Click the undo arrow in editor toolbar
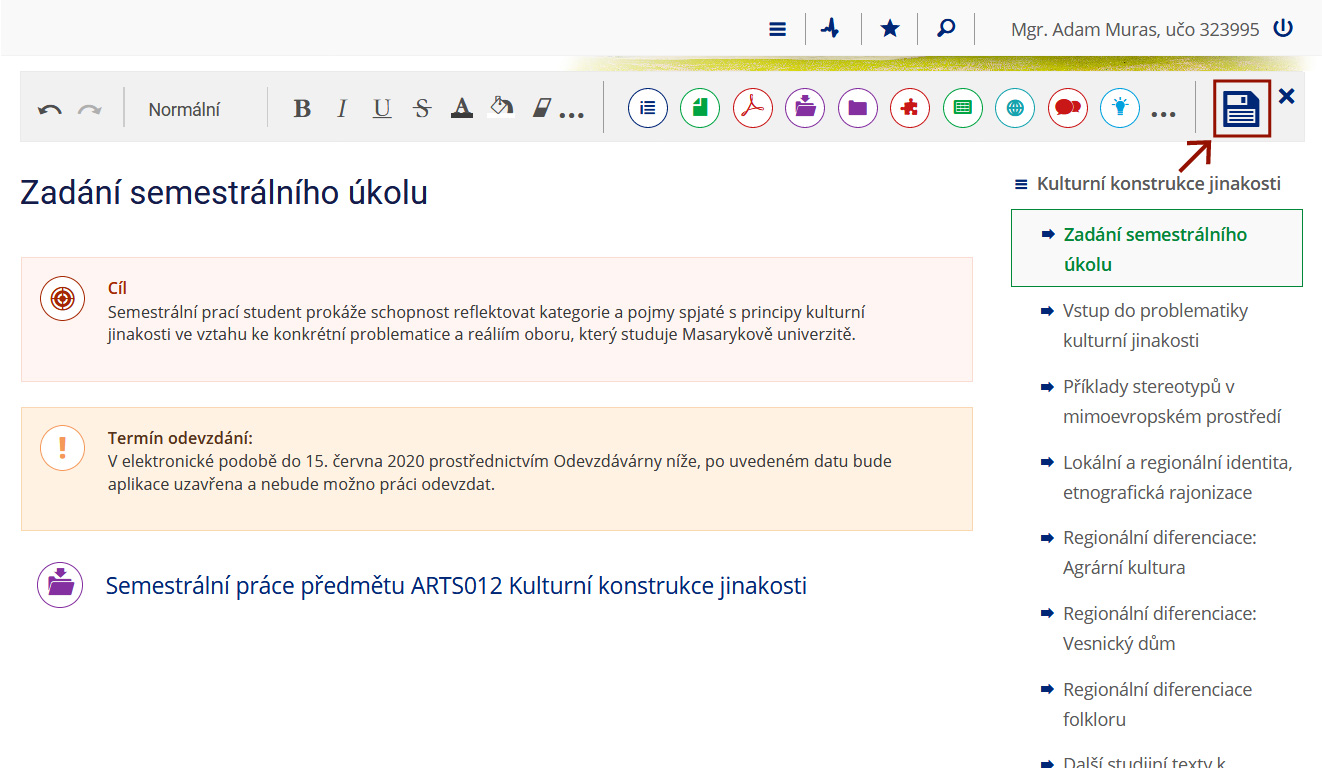Image resolution: width=1322 pixels, height=768 pixels. [50, 109]
